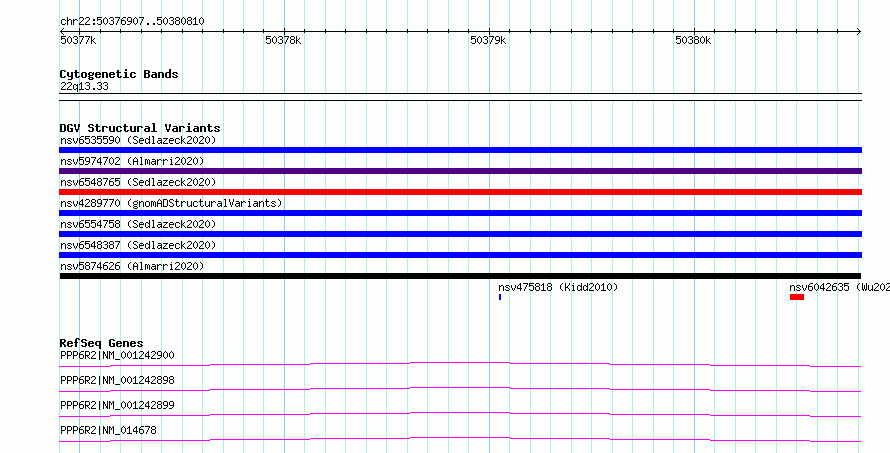The width and height of the screenshot is (890, 453).
Task: Click the nsv6535590 (Sedlazeck2020) label
Action: point(138,140)
